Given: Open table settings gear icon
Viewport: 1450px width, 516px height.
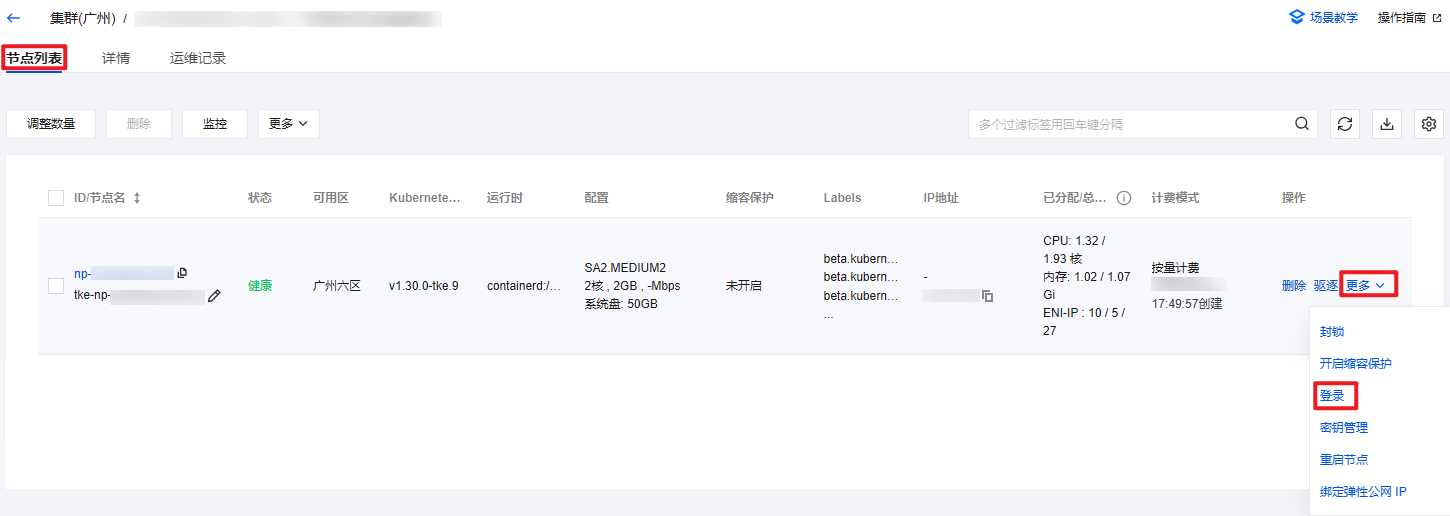Looking at the screenshot, I should point(1429,124).
